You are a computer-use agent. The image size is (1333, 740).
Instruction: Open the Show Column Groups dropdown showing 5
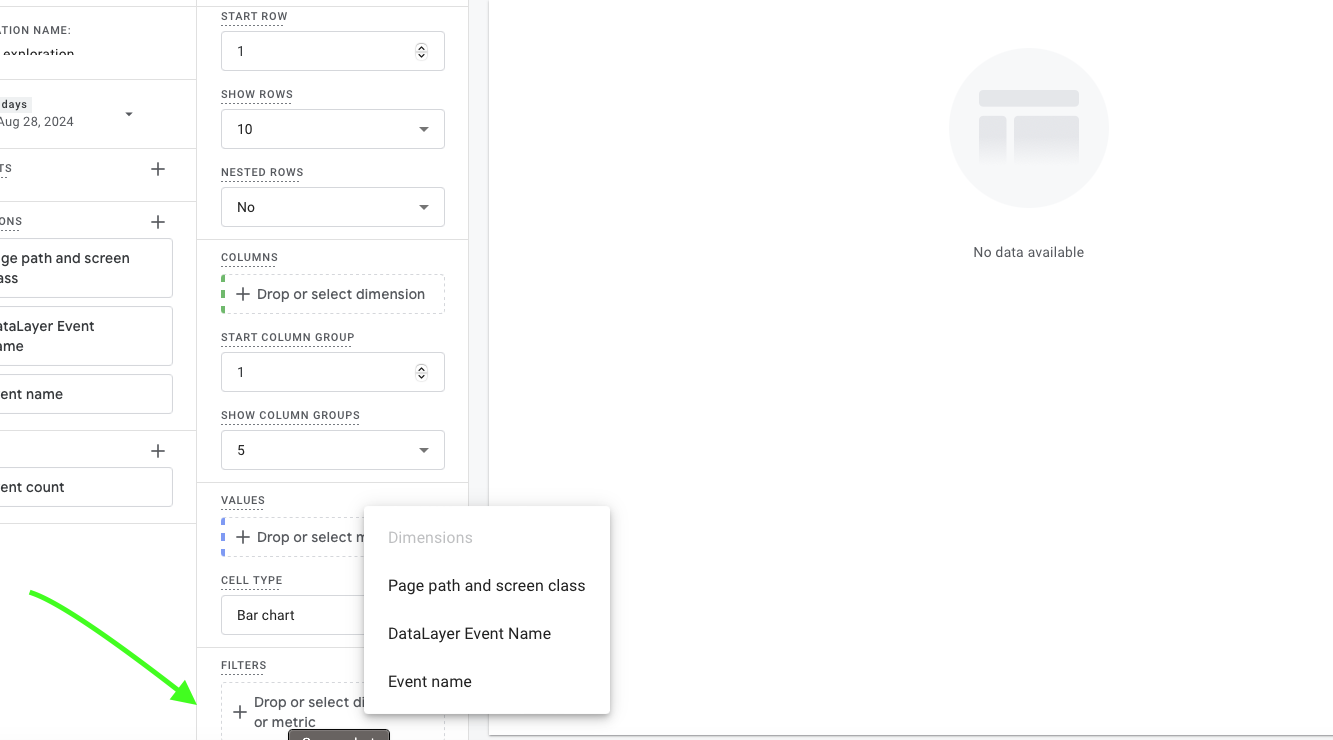pyautogui.click(x=332, y=450)
